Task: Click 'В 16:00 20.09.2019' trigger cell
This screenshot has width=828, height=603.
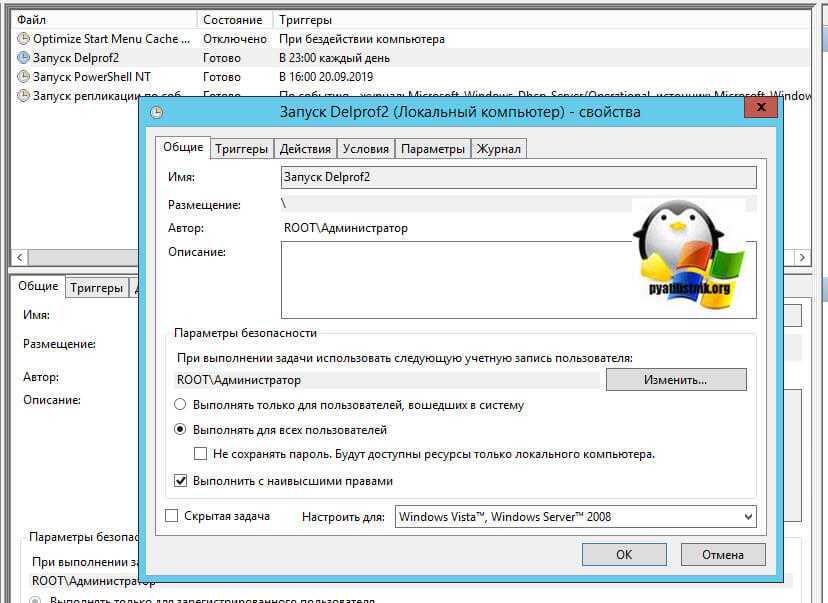Action: tap(326, 77)
